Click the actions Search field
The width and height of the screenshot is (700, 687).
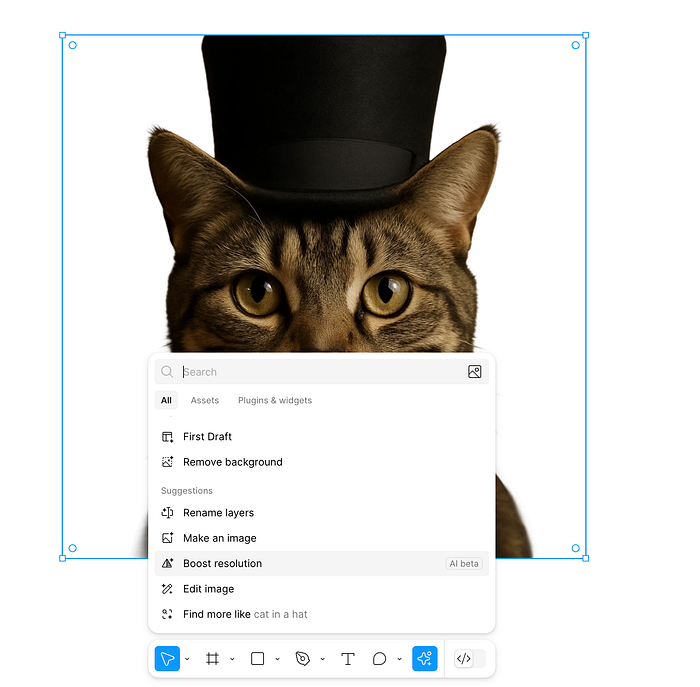[320, 372]
